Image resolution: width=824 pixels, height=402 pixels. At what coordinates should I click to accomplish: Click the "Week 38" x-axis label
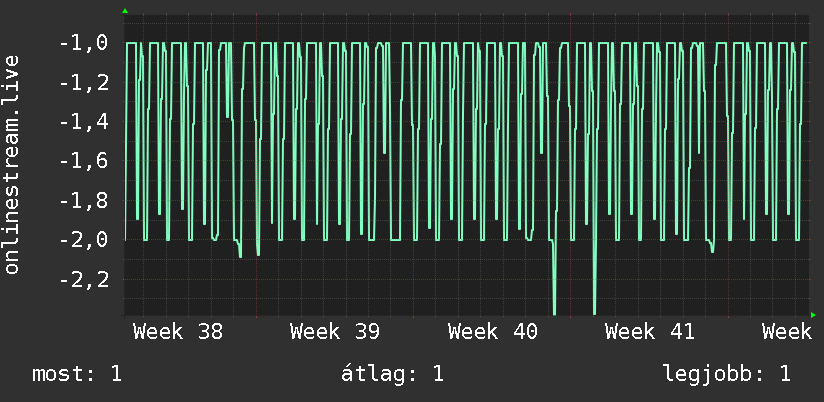tap(178, 332)
